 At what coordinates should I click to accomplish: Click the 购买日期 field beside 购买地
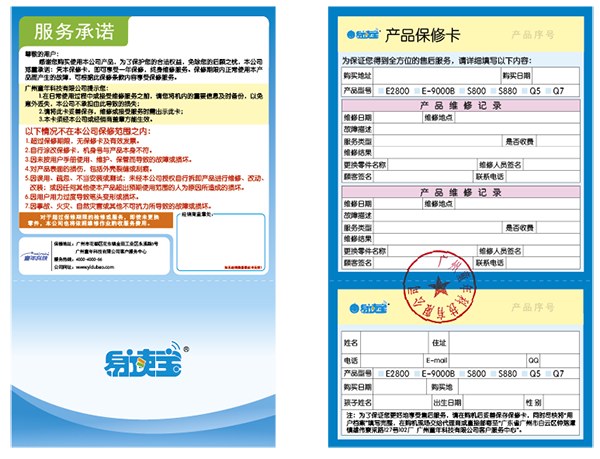[399, 387]
